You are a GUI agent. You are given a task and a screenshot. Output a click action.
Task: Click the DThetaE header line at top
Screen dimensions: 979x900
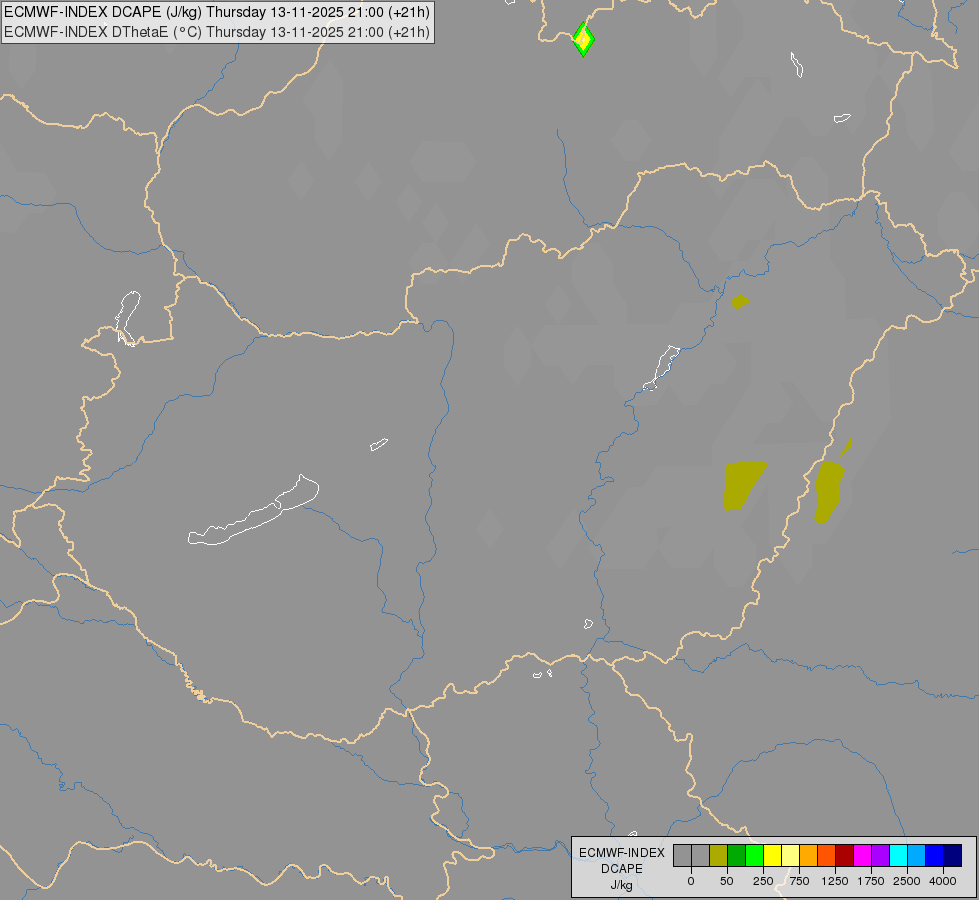[217, 32]
